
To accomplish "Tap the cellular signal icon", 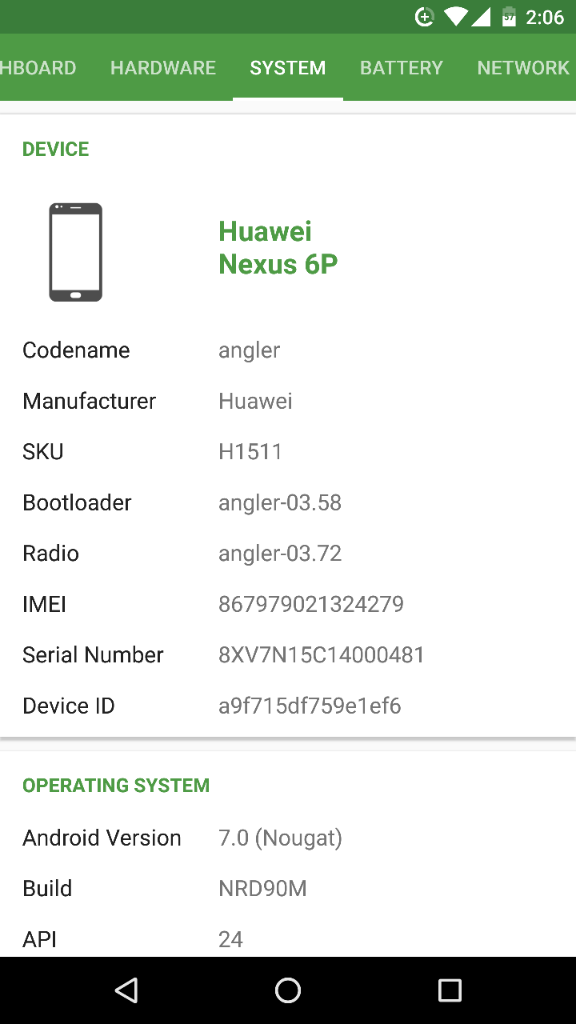I will pos(481,17).
